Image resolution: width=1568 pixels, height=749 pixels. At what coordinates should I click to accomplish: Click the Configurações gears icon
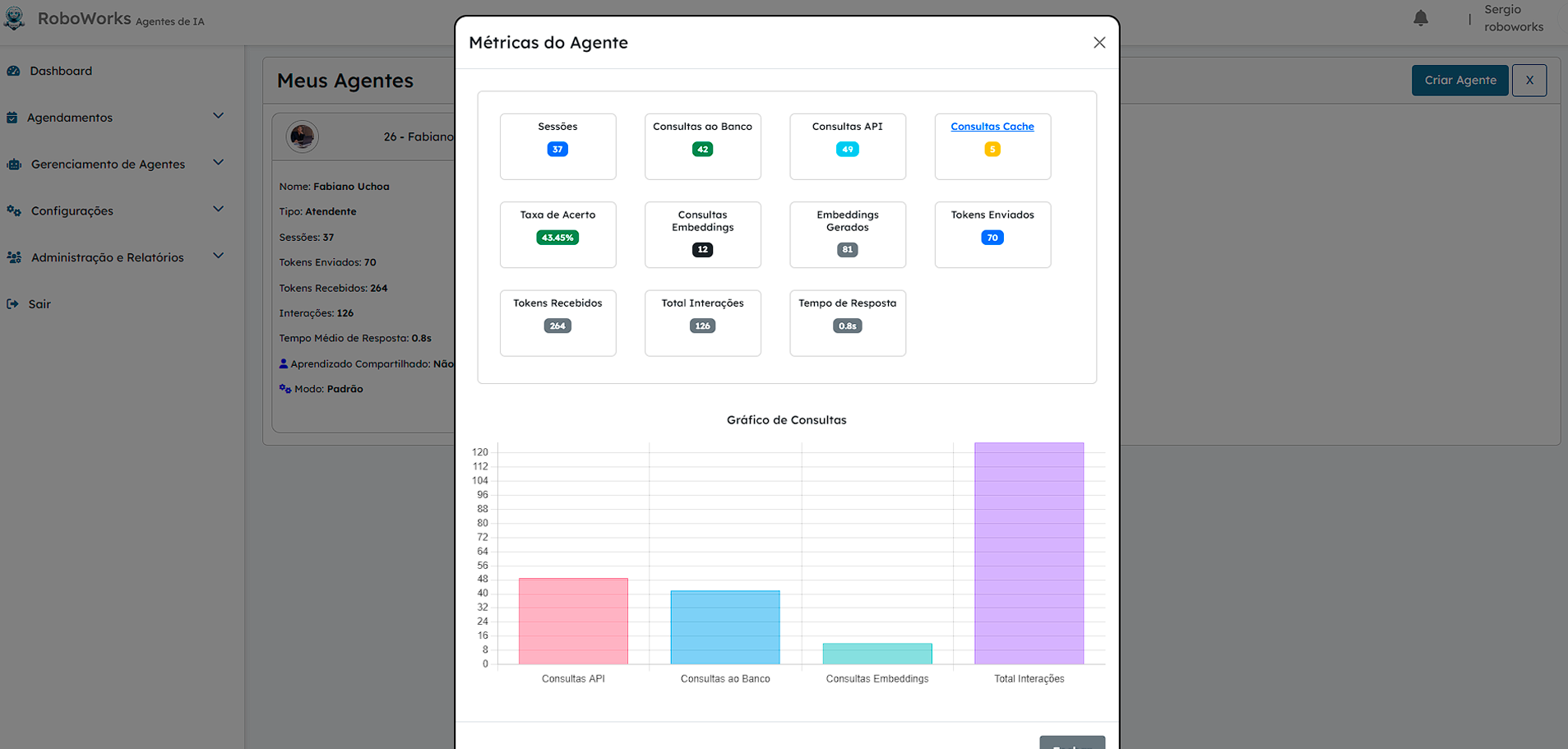click(x=14, y=210)
